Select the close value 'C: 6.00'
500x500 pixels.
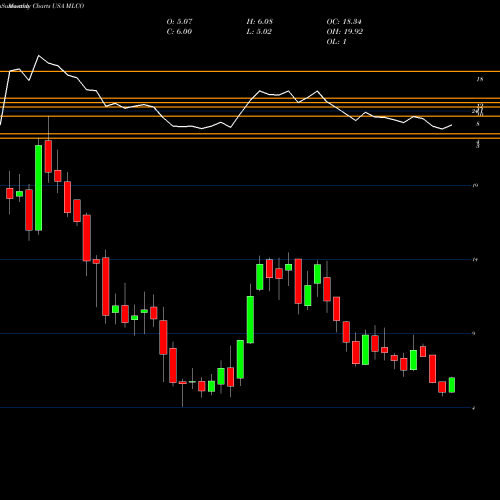click(x=179, y=32)
